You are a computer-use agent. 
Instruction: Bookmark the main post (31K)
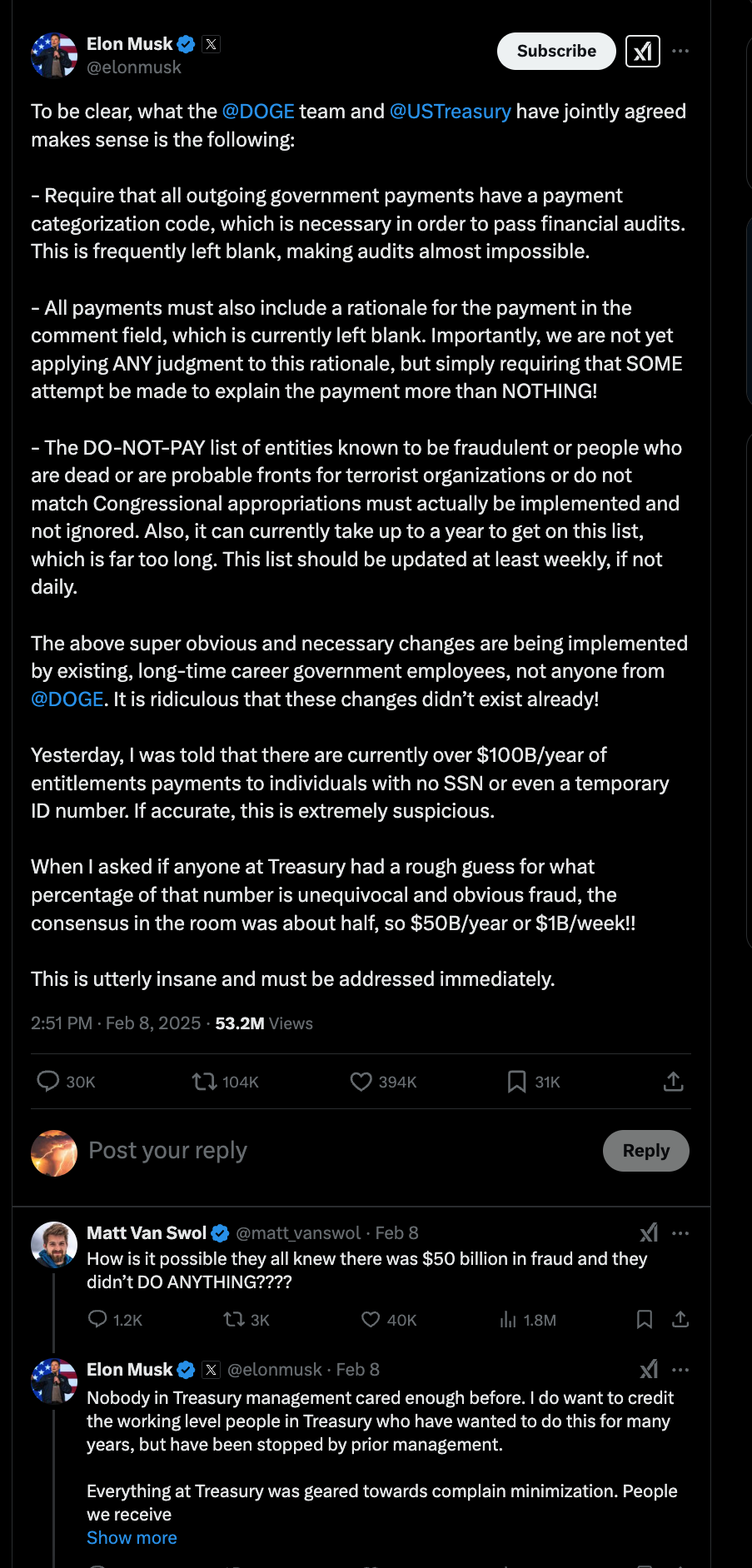point(516,1081)
